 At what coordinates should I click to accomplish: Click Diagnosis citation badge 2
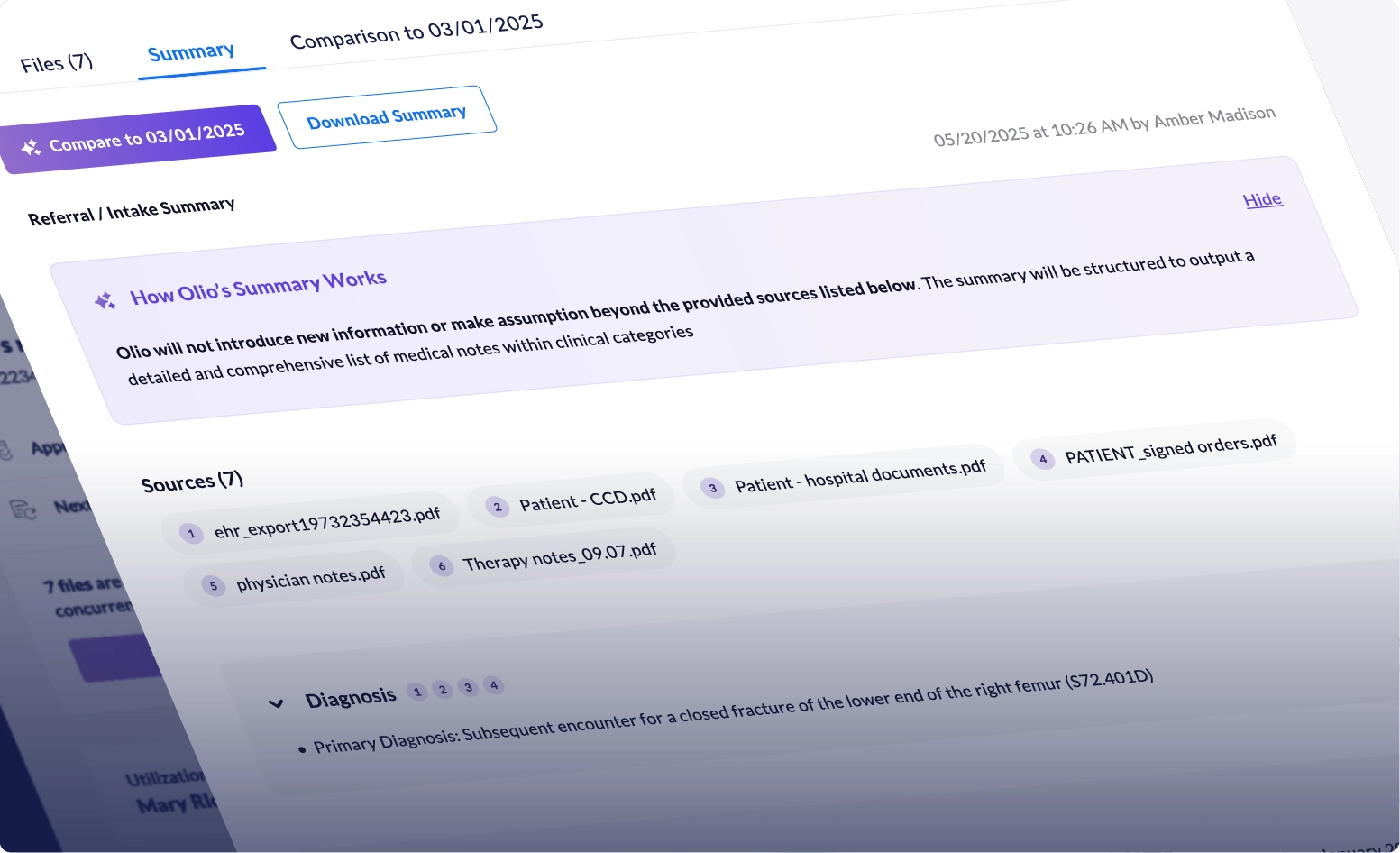443,690
